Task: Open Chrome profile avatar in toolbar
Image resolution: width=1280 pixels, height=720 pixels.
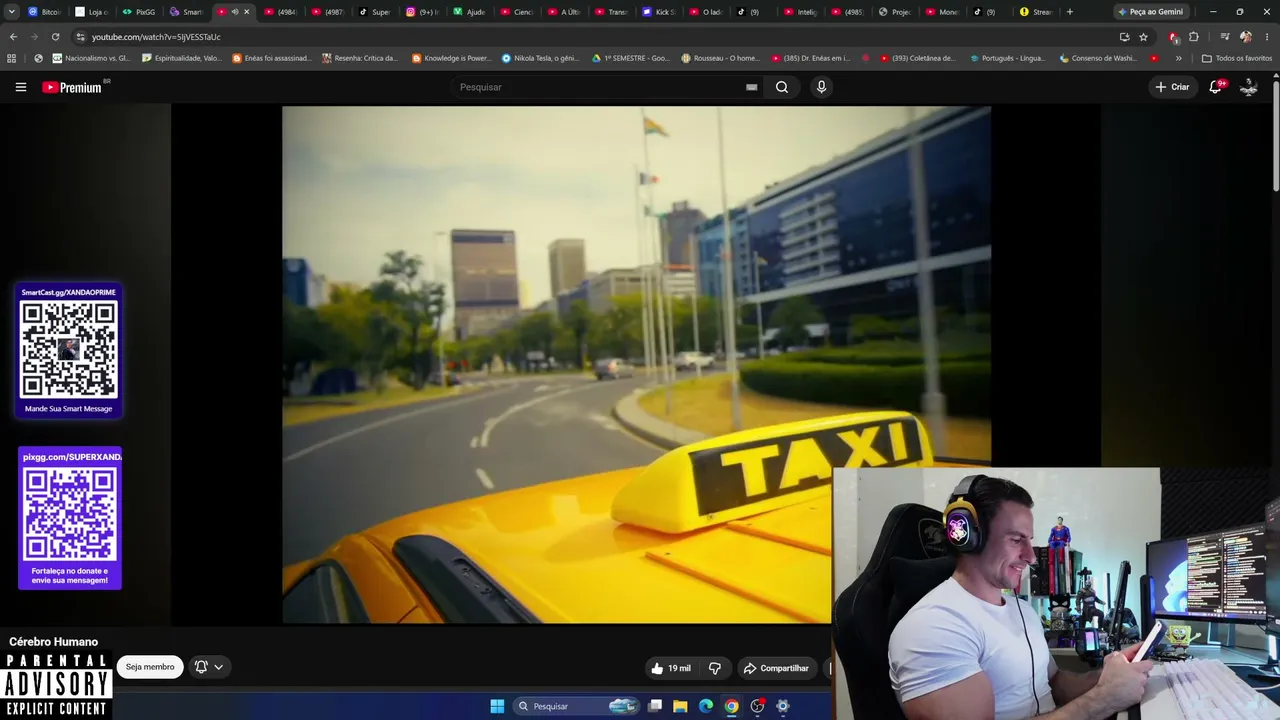Action: coord(1245,37)
